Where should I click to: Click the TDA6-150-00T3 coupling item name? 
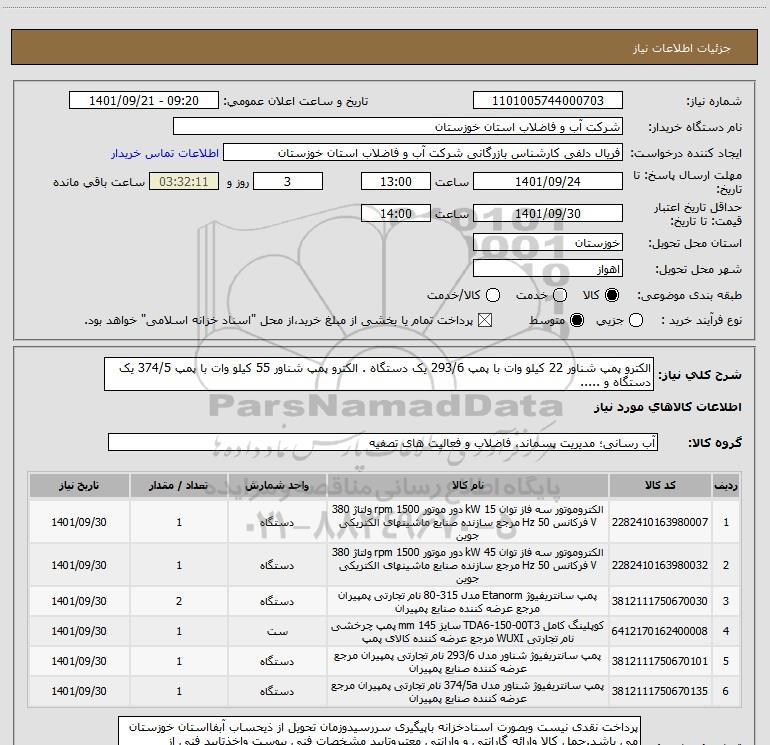click(468, 632)
